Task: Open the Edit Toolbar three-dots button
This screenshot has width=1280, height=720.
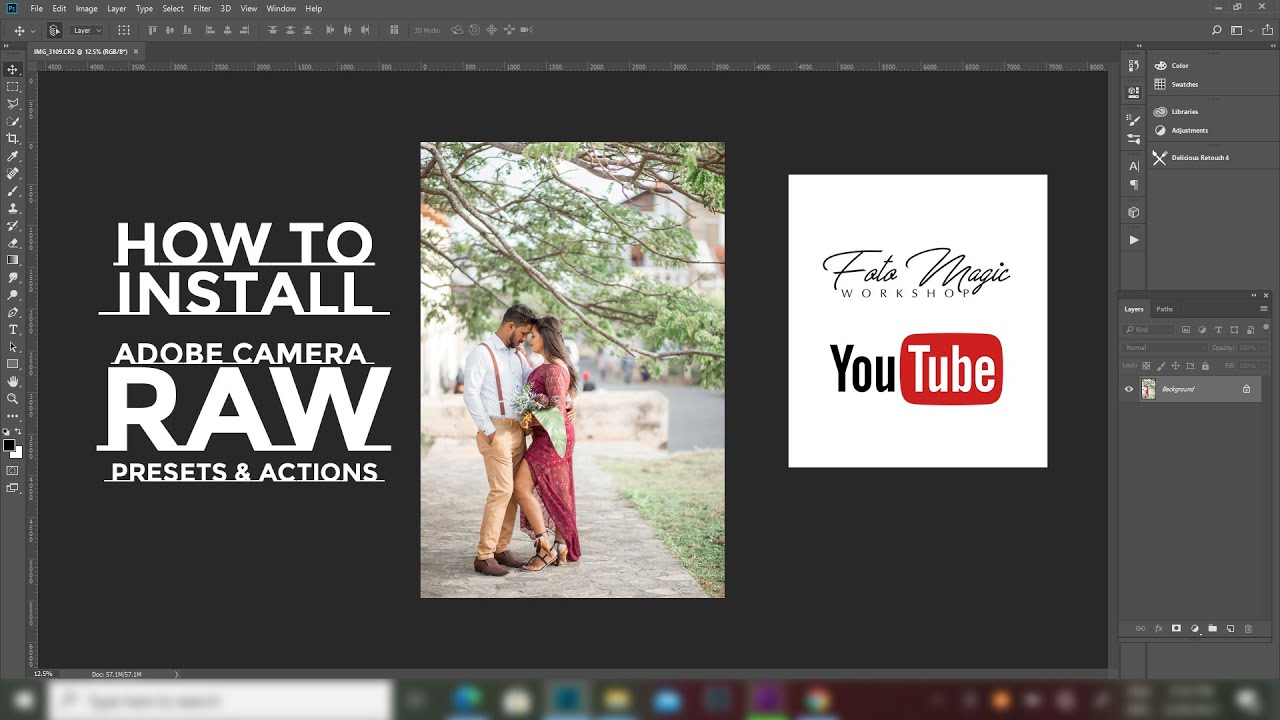Action: [x=13, y=414]
